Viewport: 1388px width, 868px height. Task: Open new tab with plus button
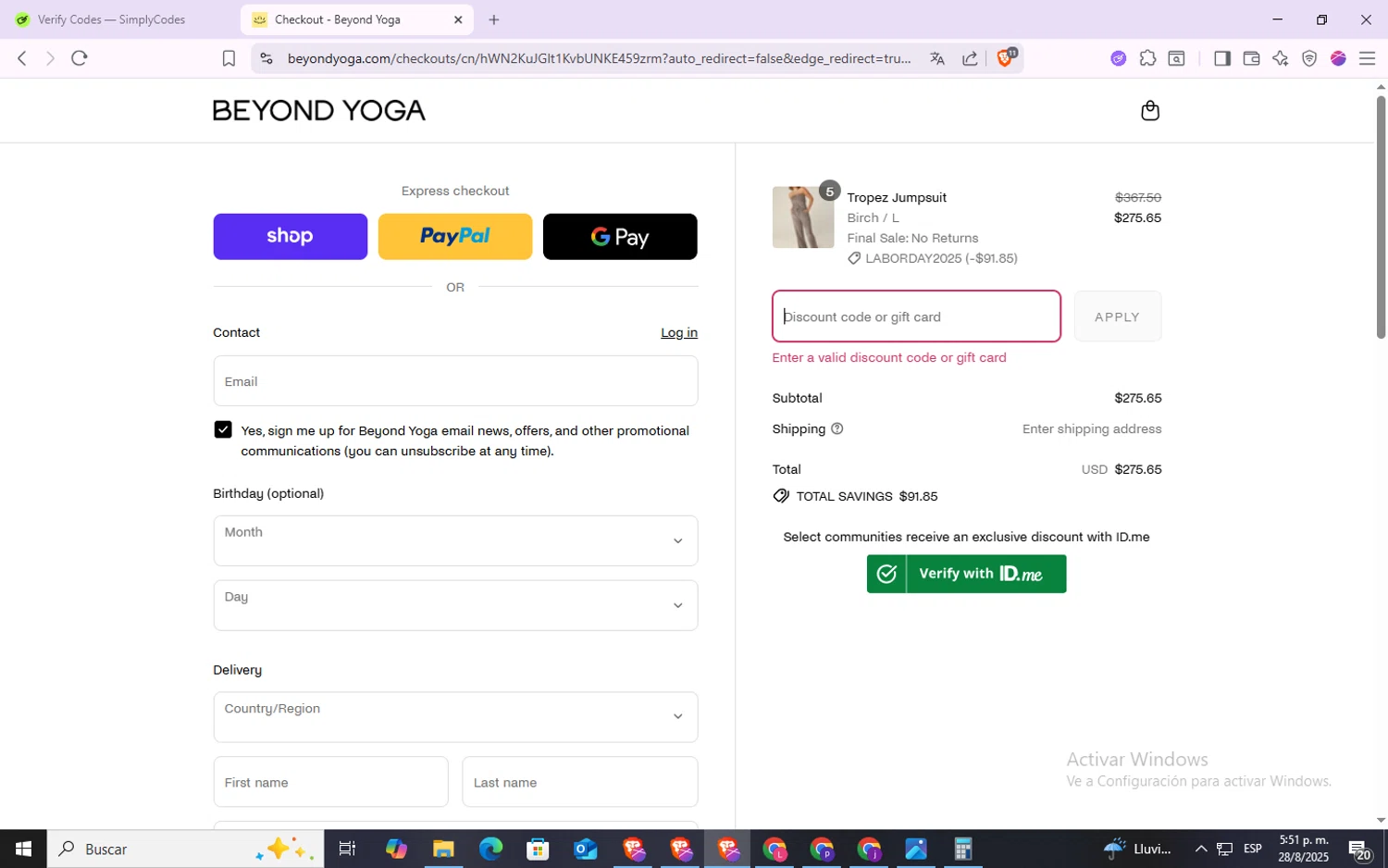[493, 19]
